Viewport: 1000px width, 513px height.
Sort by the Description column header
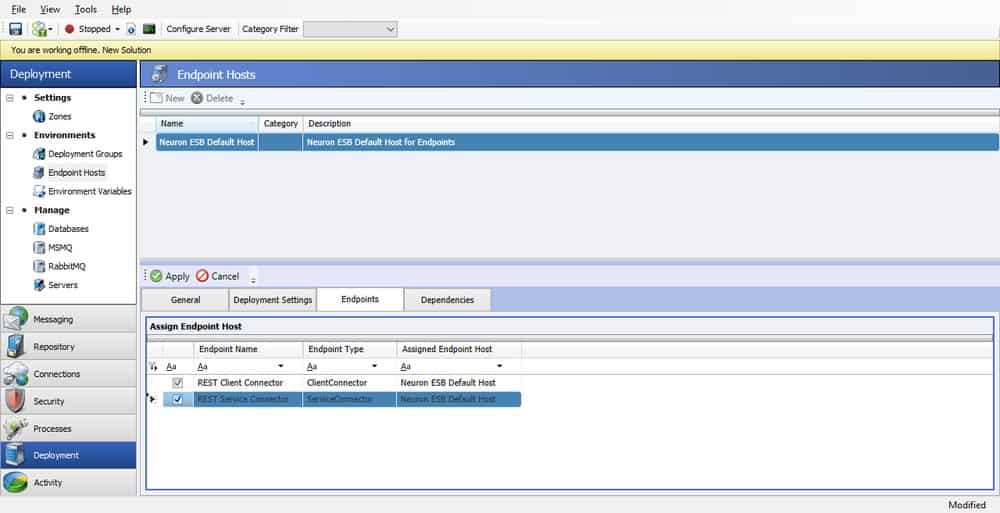point(651,124)
